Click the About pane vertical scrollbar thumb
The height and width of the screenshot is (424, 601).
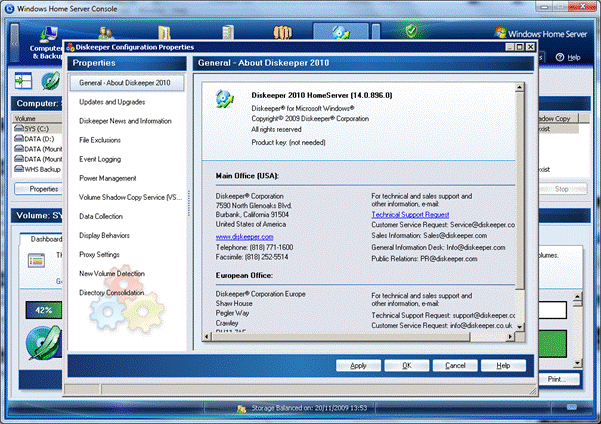point(519,191)
